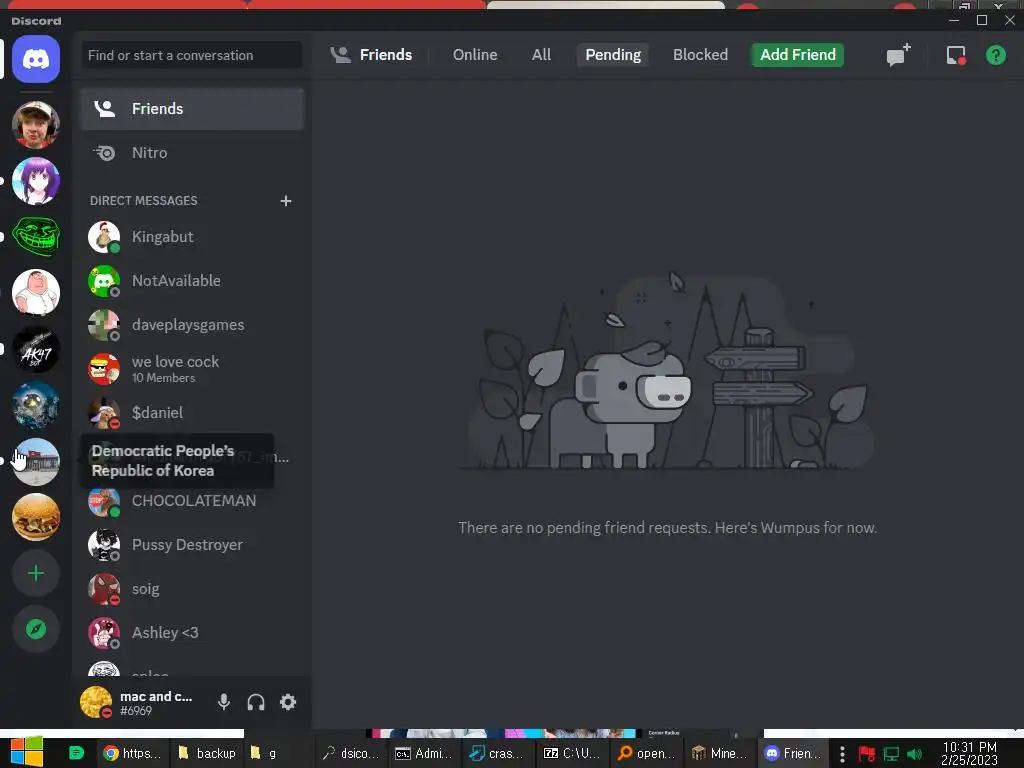Show hidden tray icons dots
1024x768 pixels.
[842, 754]
